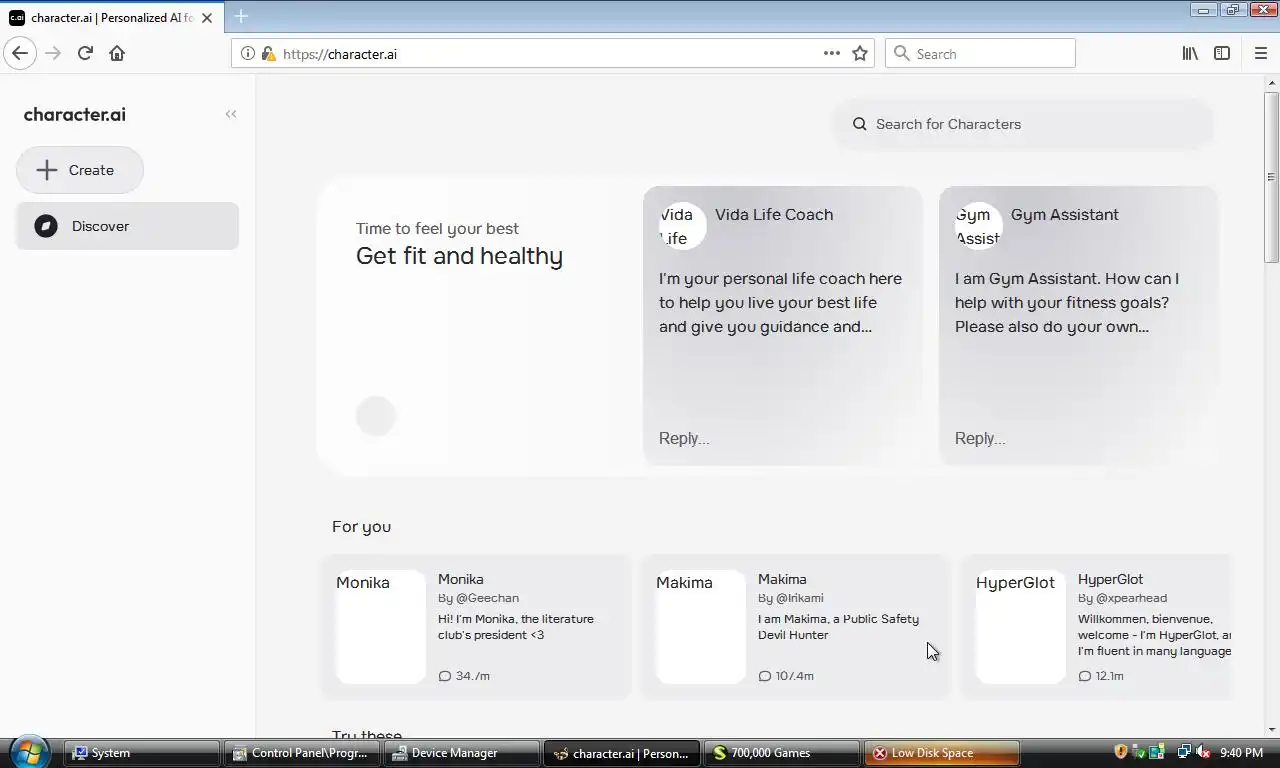Image resolution: width=1280 pixels, height=768 pixels.
Task: Open Makima character card name
Action: [782, 579]
